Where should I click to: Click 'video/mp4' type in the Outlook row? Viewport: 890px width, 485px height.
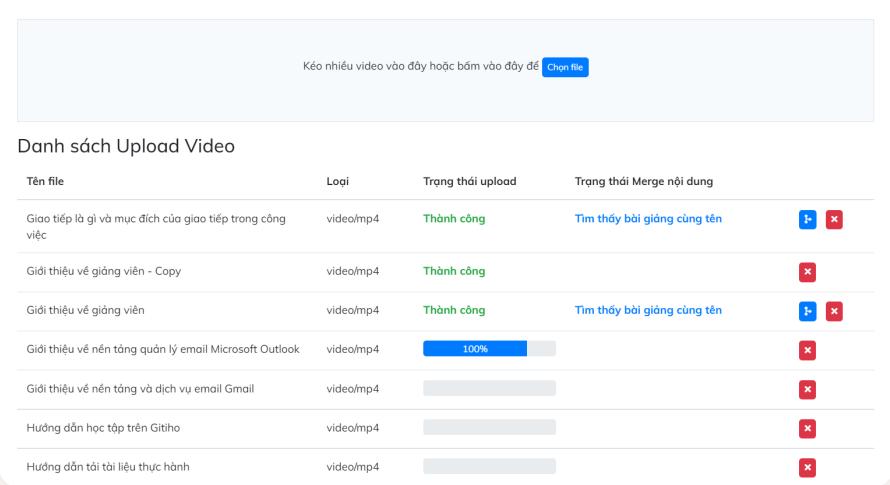(x=352, y=349)
